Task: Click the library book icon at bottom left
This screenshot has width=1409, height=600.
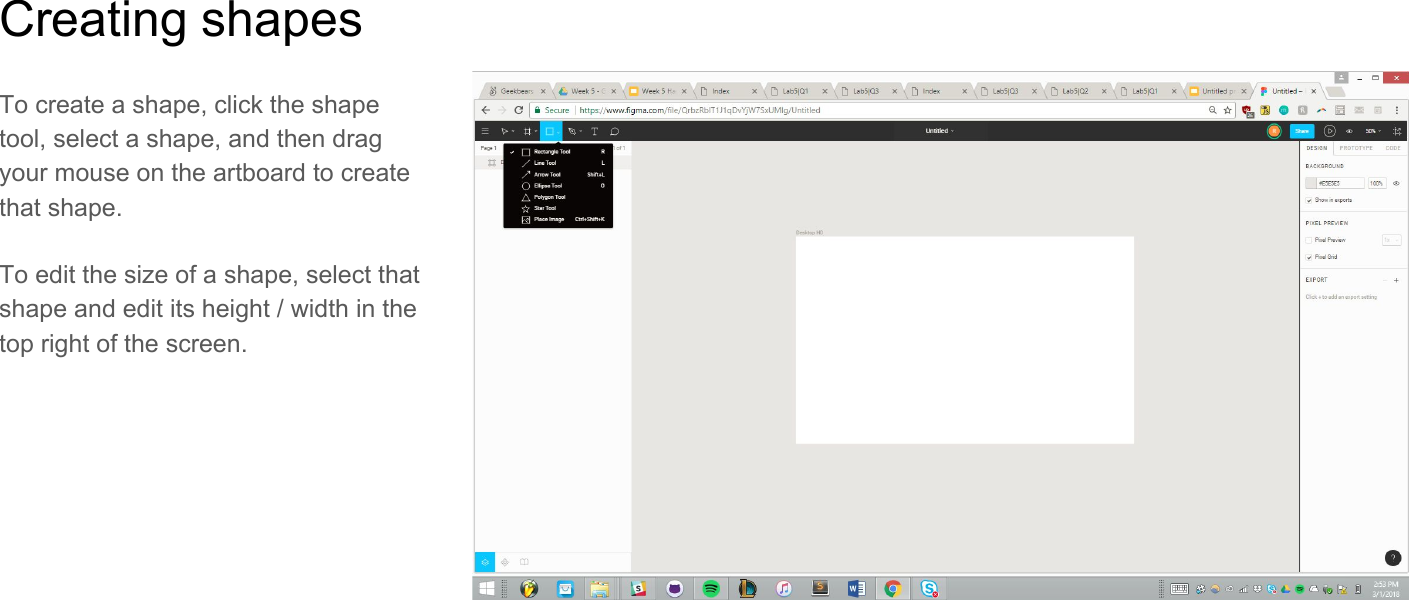Action: [x=523, y=562]
